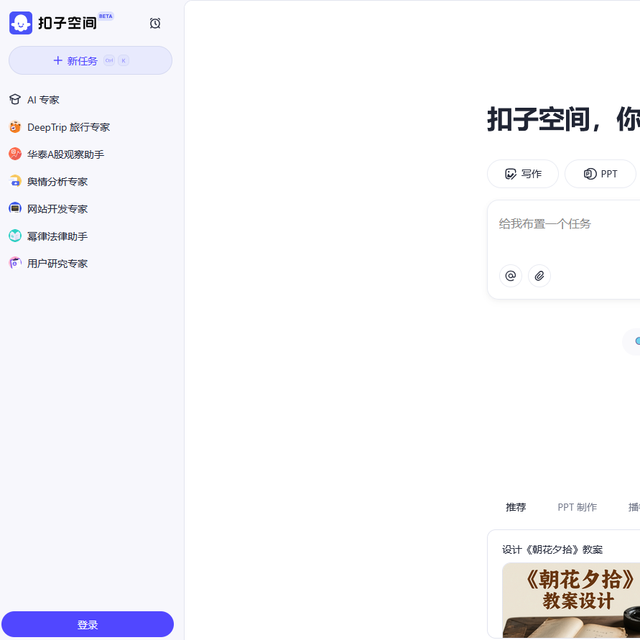The height and width of the screenshot is (640, 640).
Task: Start a 新任务 new task
Action: tap(90, 60)
